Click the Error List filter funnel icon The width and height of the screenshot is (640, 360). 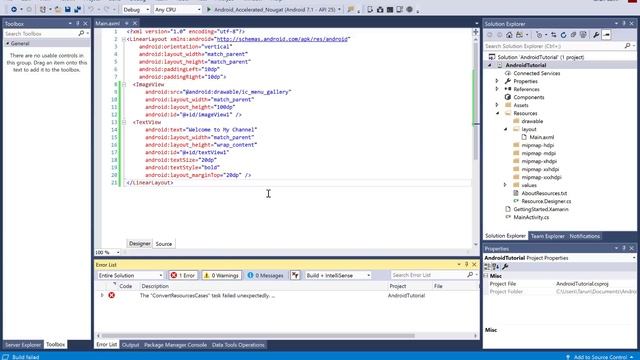click(x=295, y=276)
